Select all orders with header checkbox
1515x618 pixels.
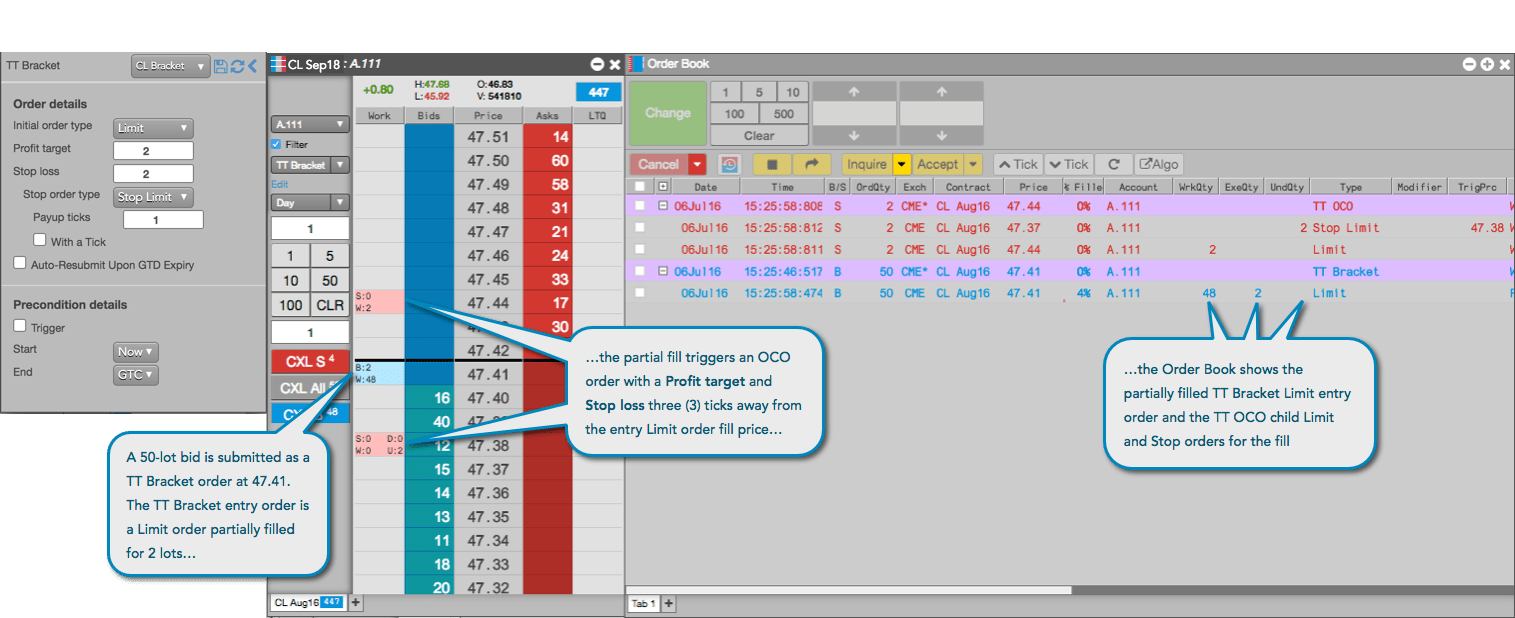(640, 187)
